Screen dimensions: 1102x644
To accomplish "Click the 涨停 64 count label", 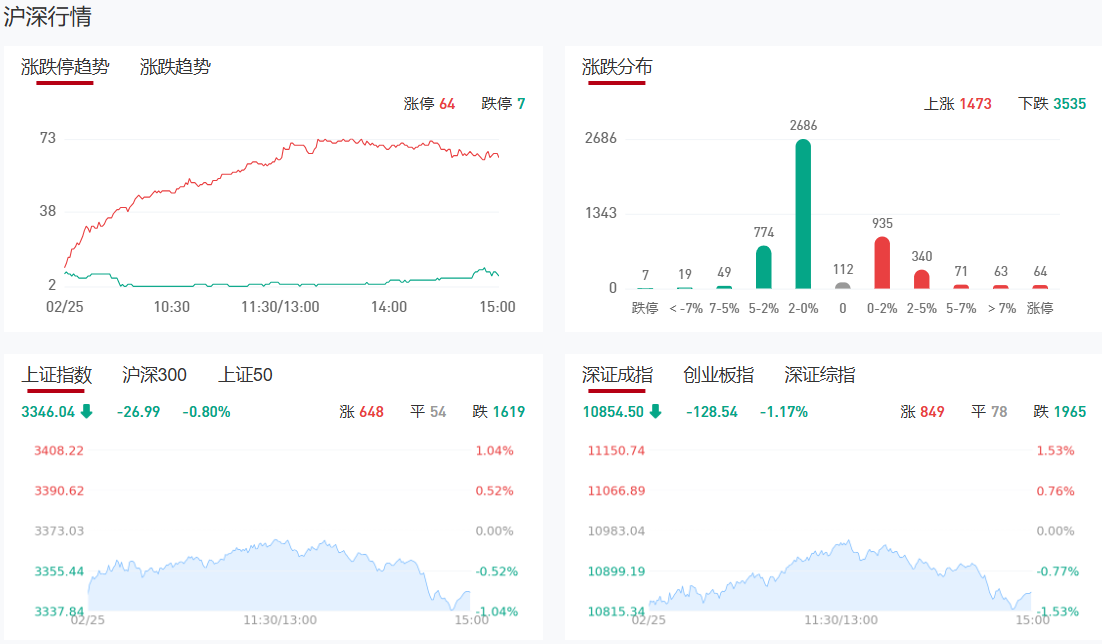I will 429,104.
